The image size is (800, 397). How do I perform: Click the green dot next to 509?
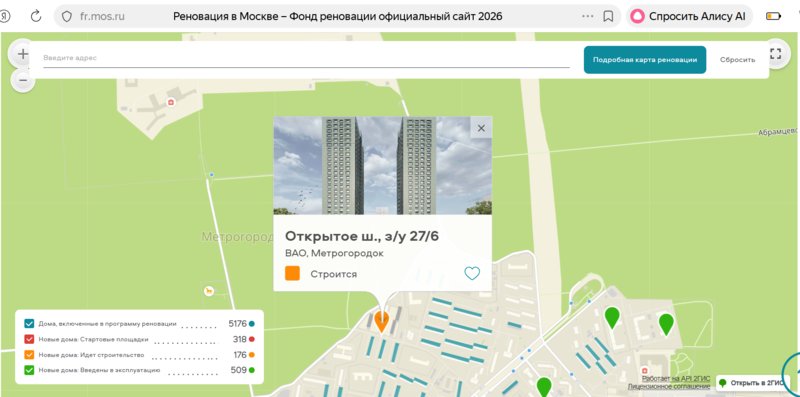(252, 370)
